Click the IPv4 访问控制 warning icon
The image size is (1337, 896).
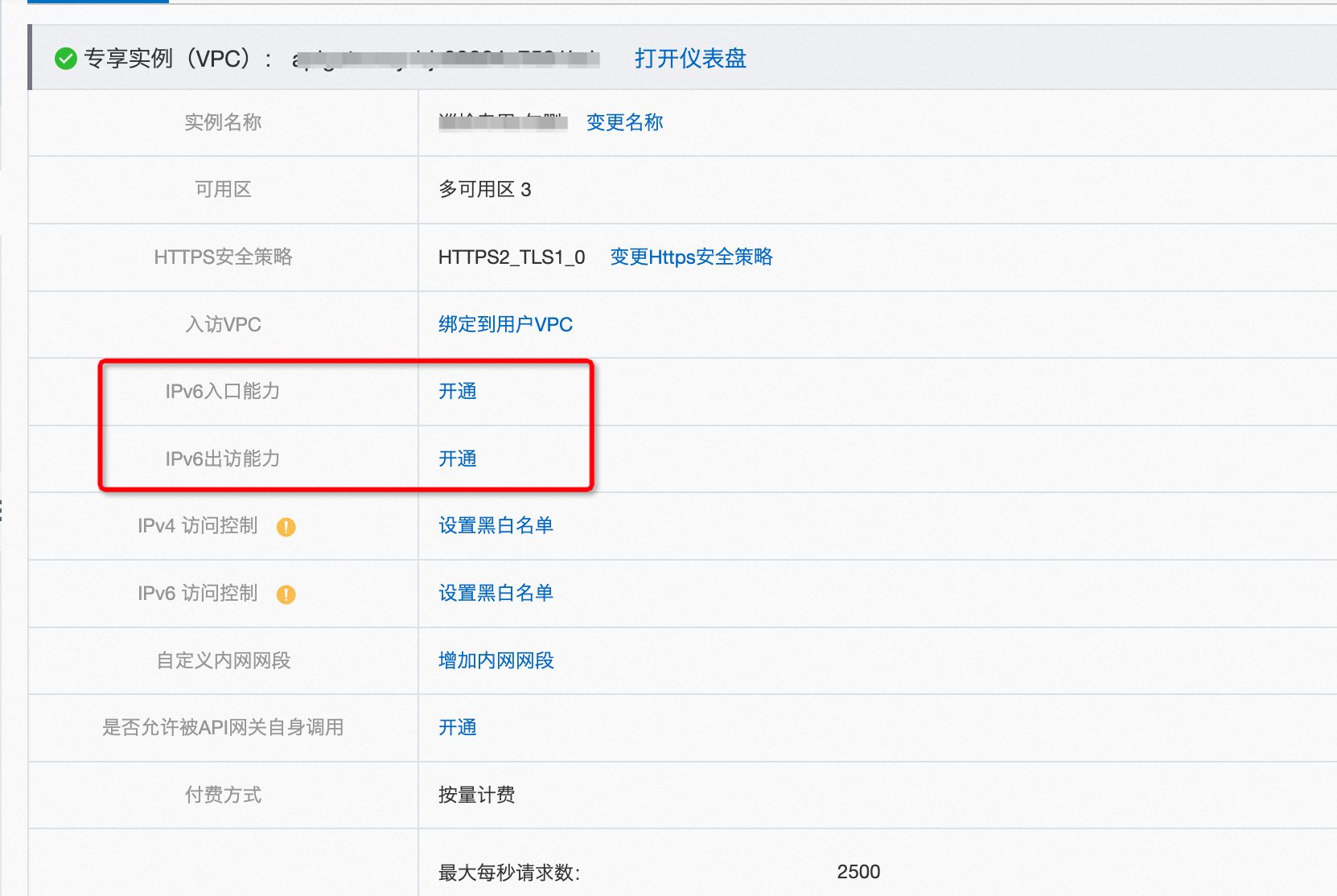tap(286, 527)
